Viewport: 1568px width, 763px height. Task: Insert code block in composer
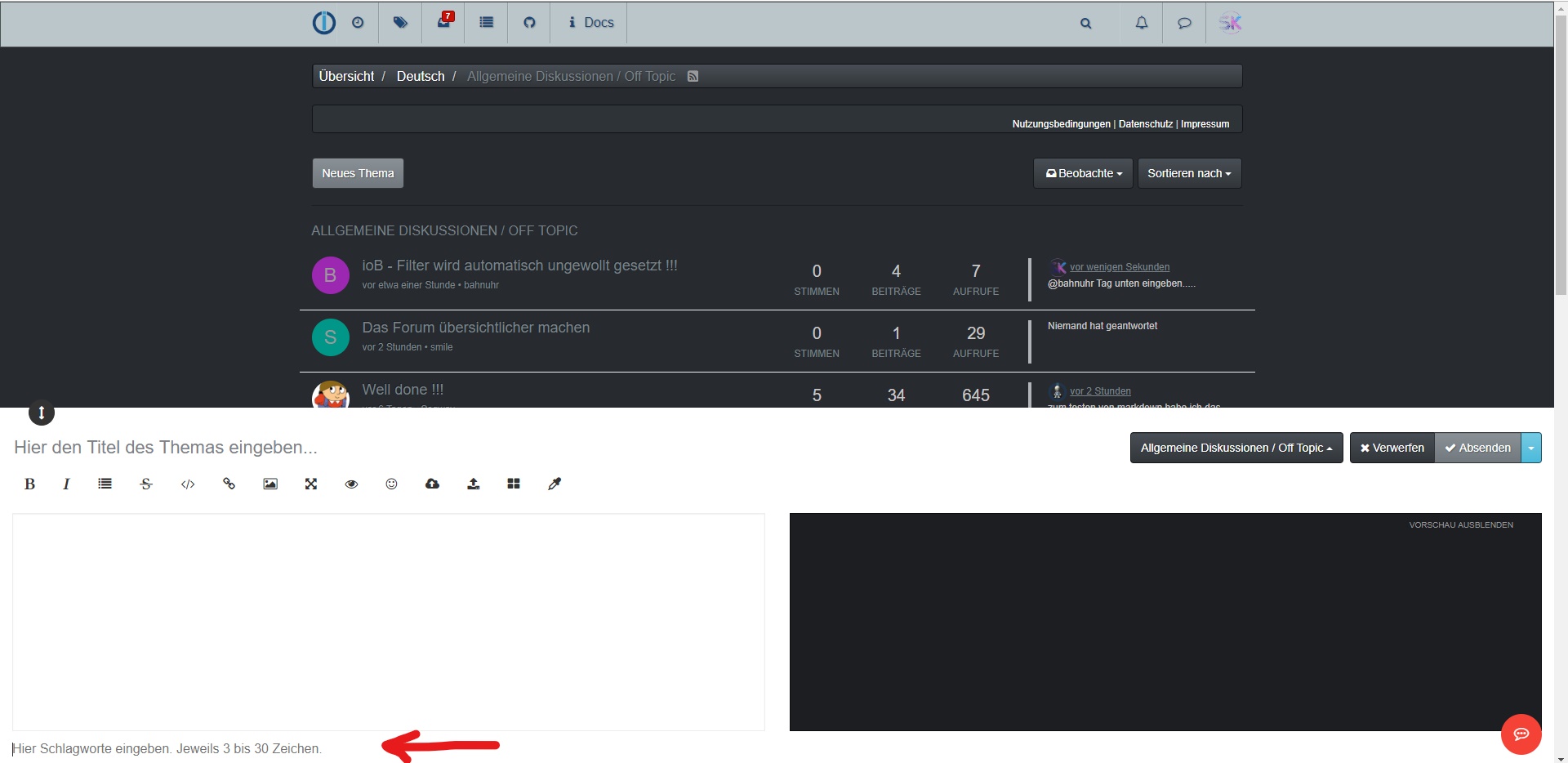pyautogui.click(x=188, y=484)
